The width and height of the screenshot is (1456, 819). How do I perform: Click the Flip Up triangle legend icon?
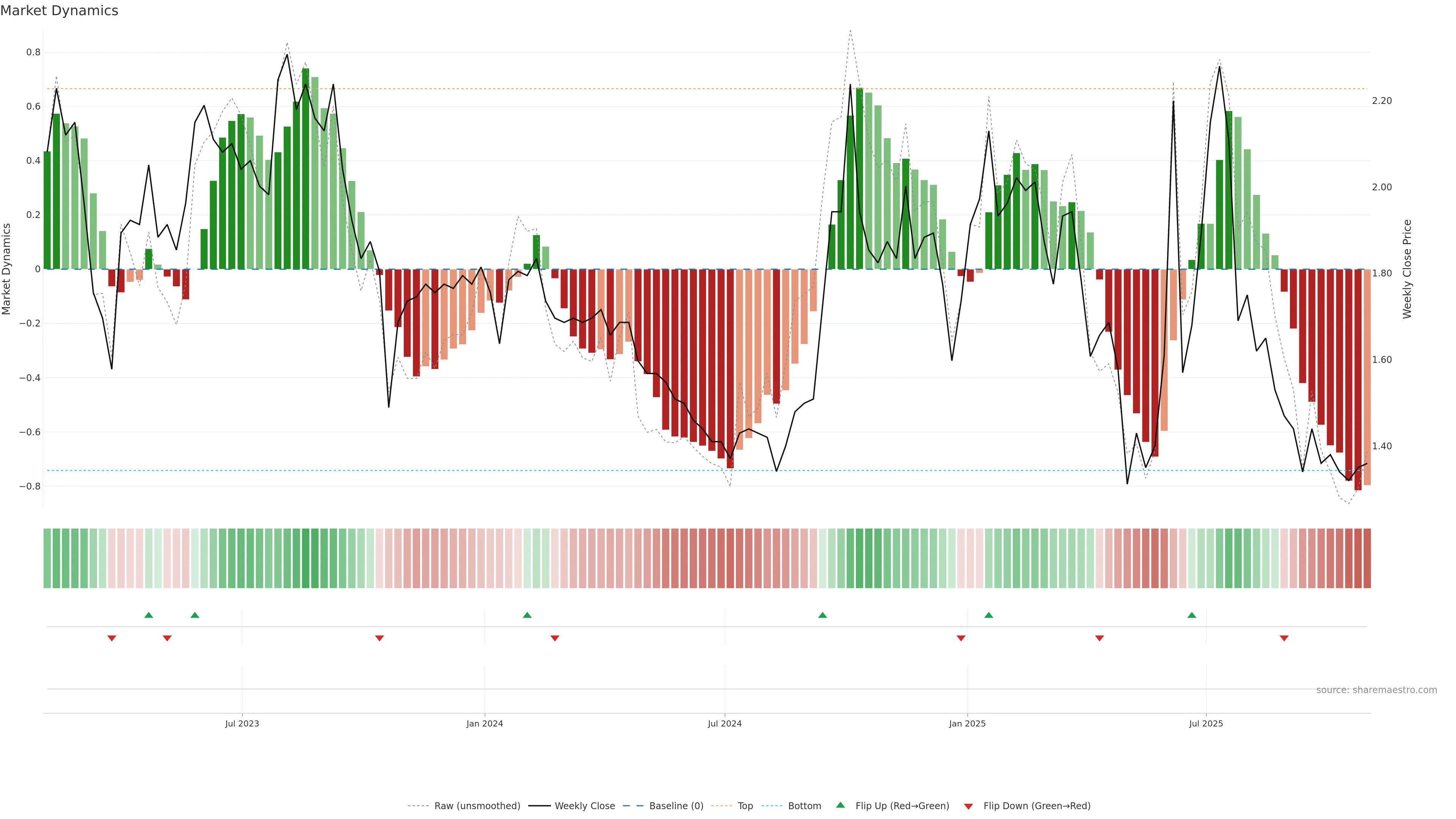(x=841, y=805)
